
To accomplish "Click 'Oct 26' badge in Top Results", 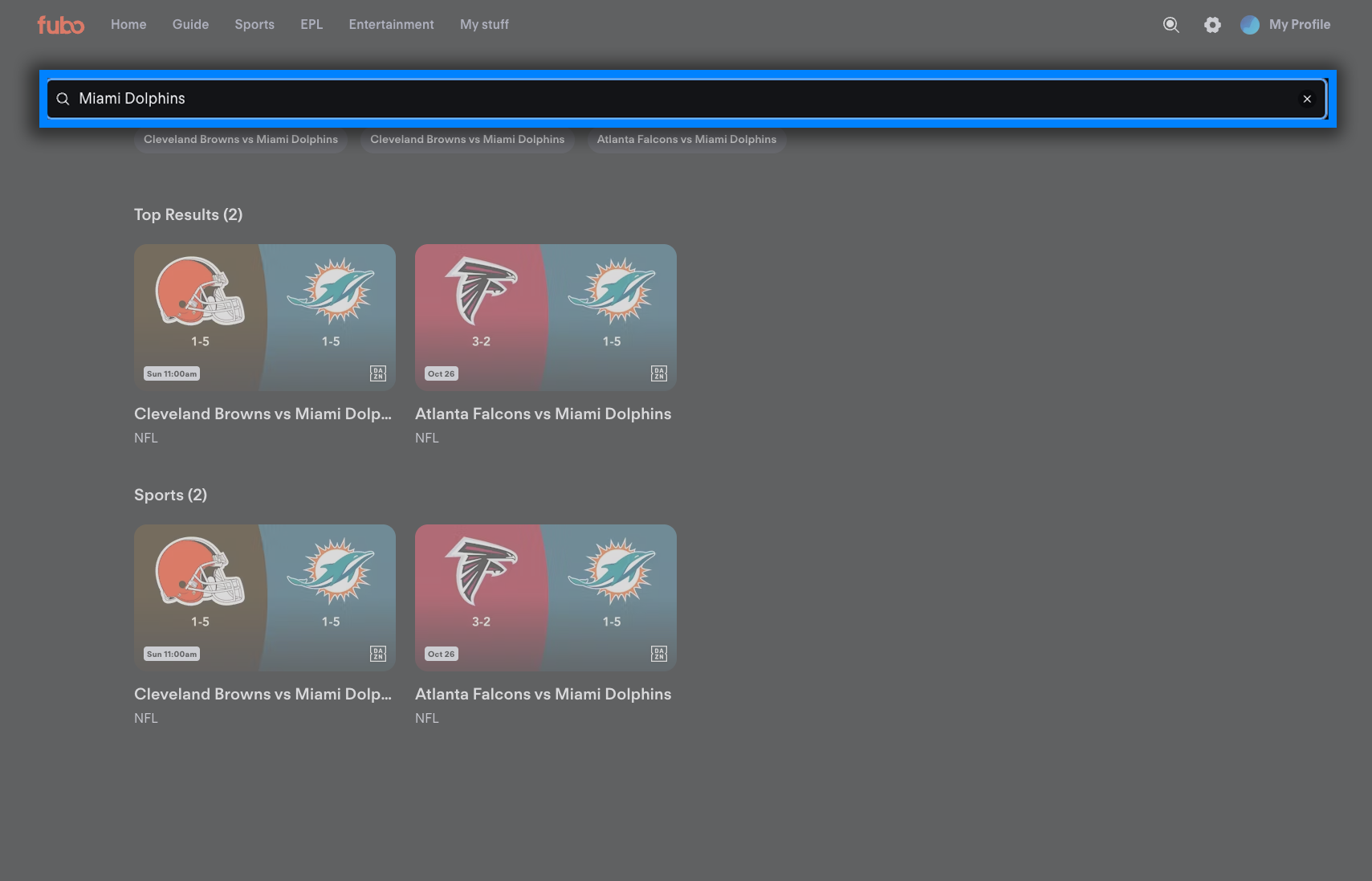I will (x=442, y=373).
